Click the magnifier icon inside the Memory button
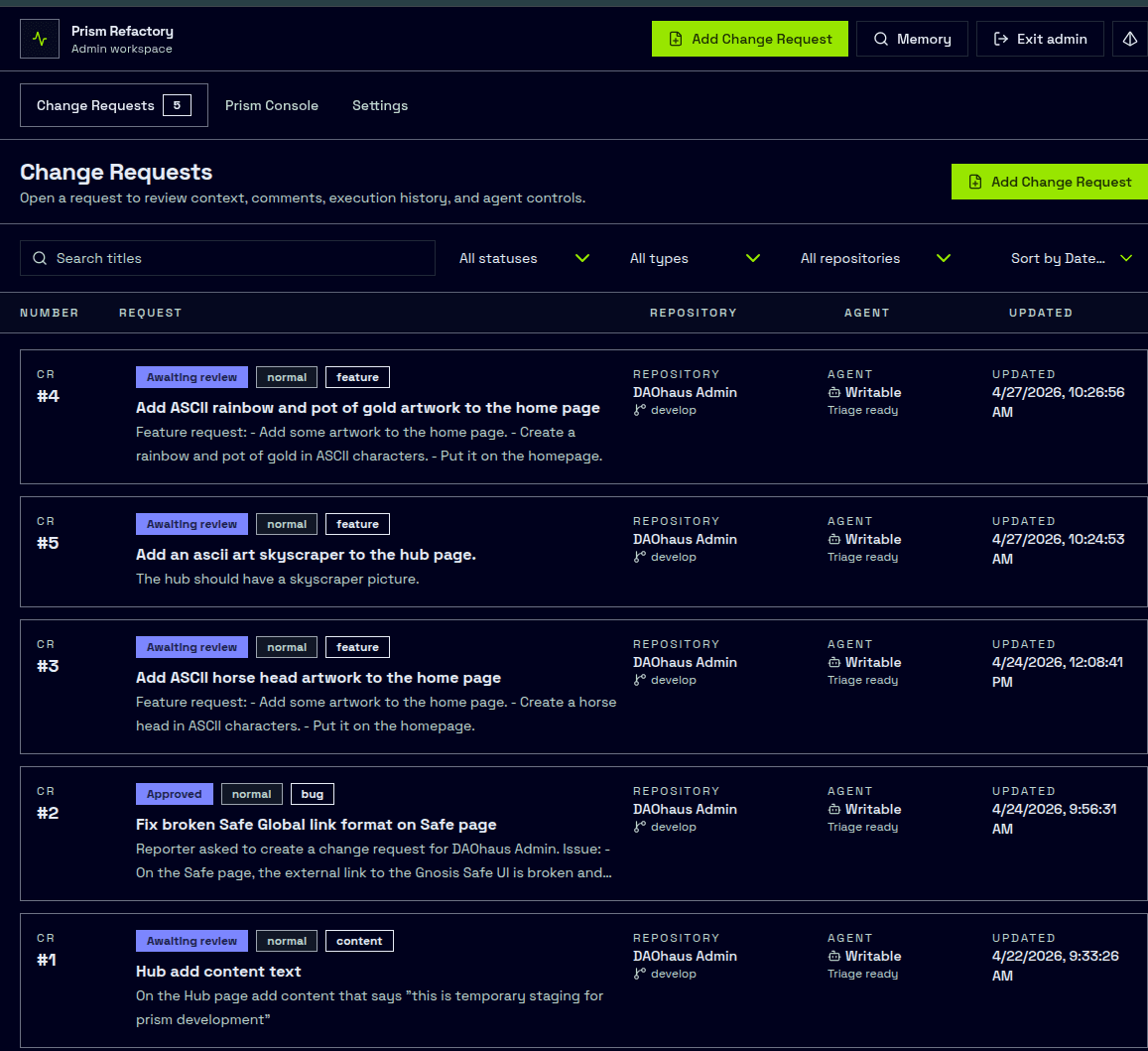 coord(881,39)
